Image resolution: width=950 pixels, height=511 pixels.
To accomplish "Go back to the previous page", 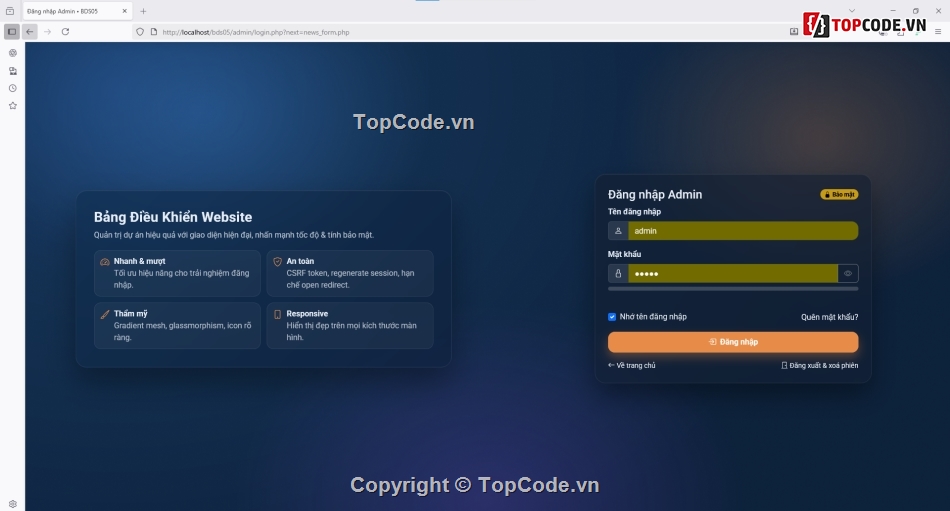I will pyautogui.click(x=30, y=32).
